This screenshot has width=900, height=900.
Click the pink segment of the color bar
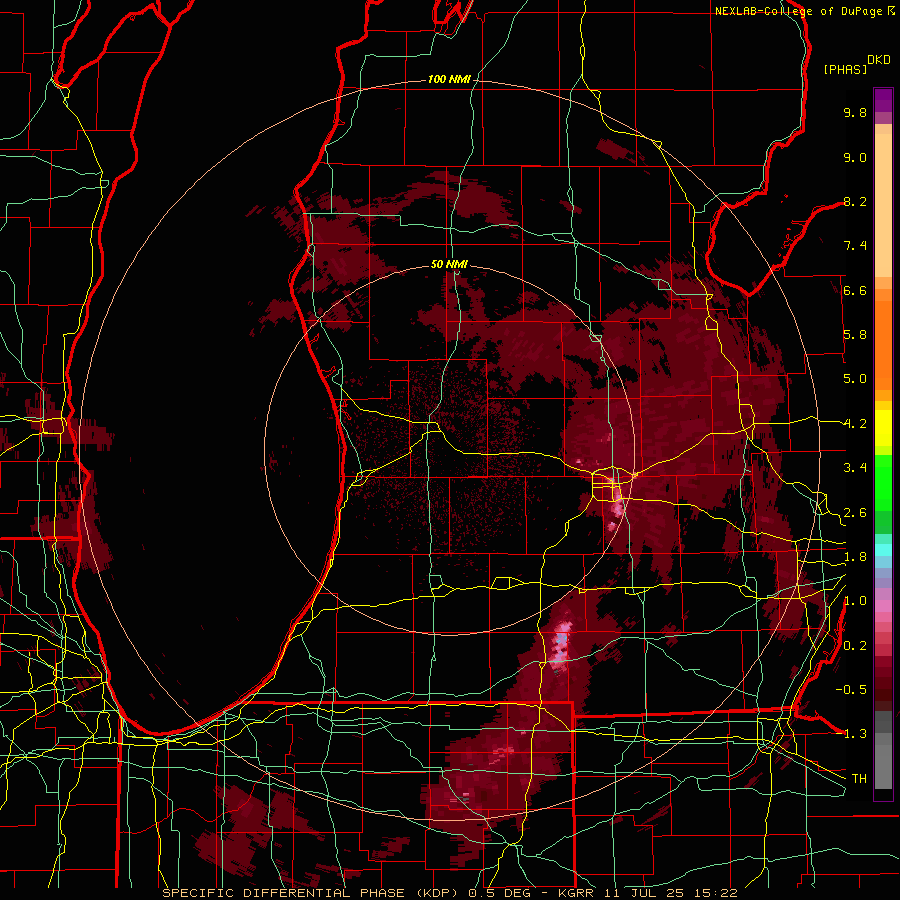coord(883,606)
